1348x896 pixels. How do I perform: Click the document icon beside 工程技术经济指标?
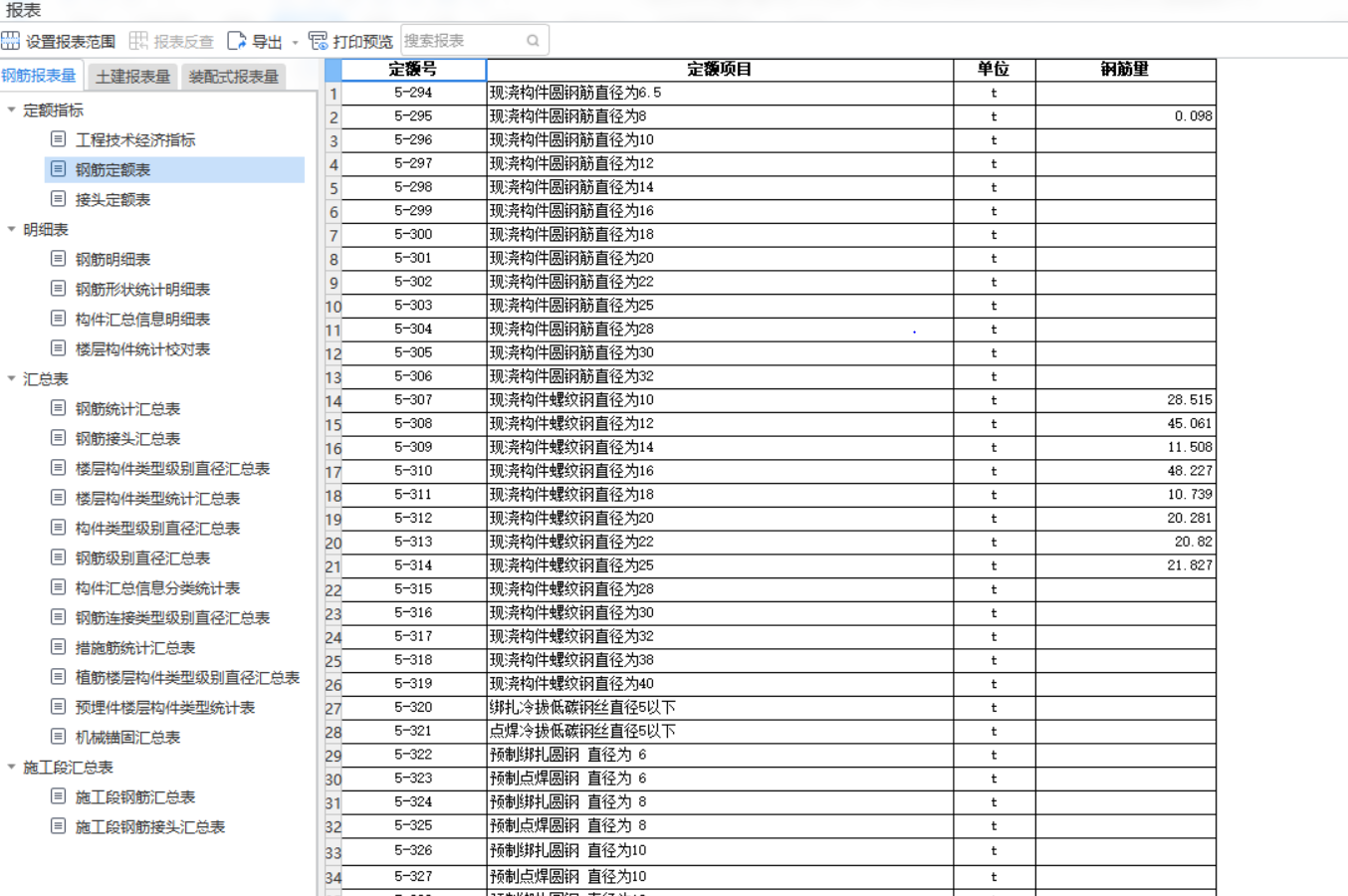pyautogui.click(x=59, y=139)
